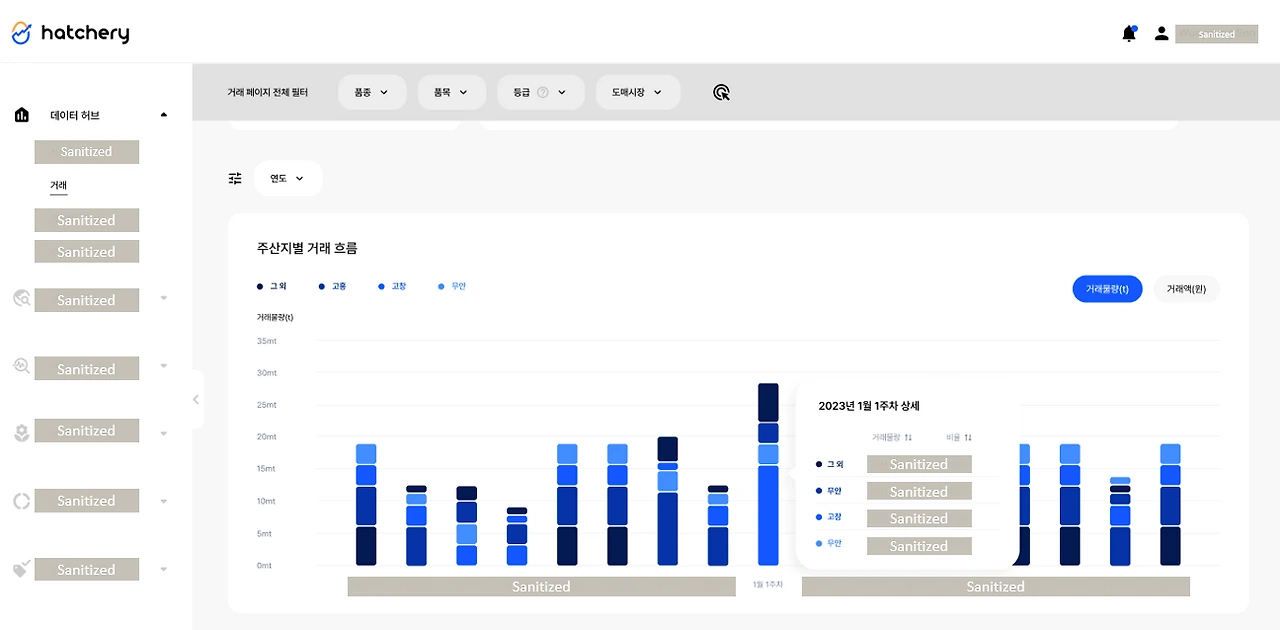Open the 등급 filter dropdown
Screen dimensions: 1280x630
tap(540, 92)
